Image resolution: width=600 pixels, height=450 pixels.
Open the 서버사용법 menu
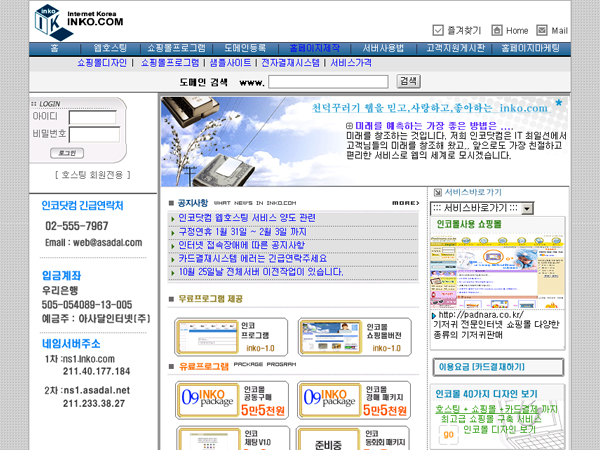[x=383, y=49]
